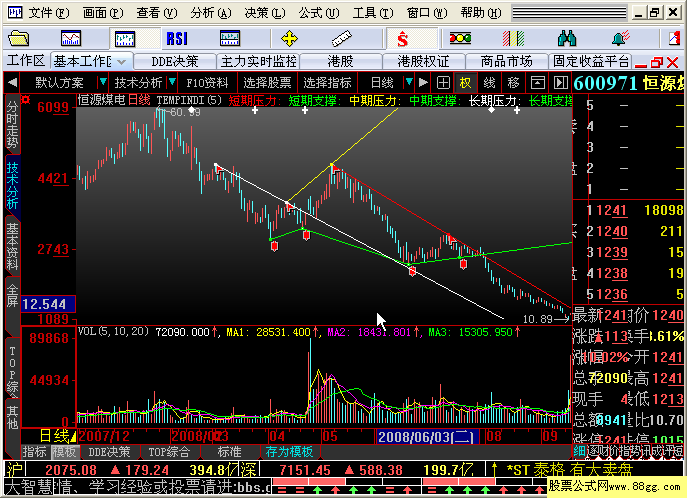Screen dimensions: 687x498
Task: Switch to the DDE决策 workspace tab
Action: 175,62
